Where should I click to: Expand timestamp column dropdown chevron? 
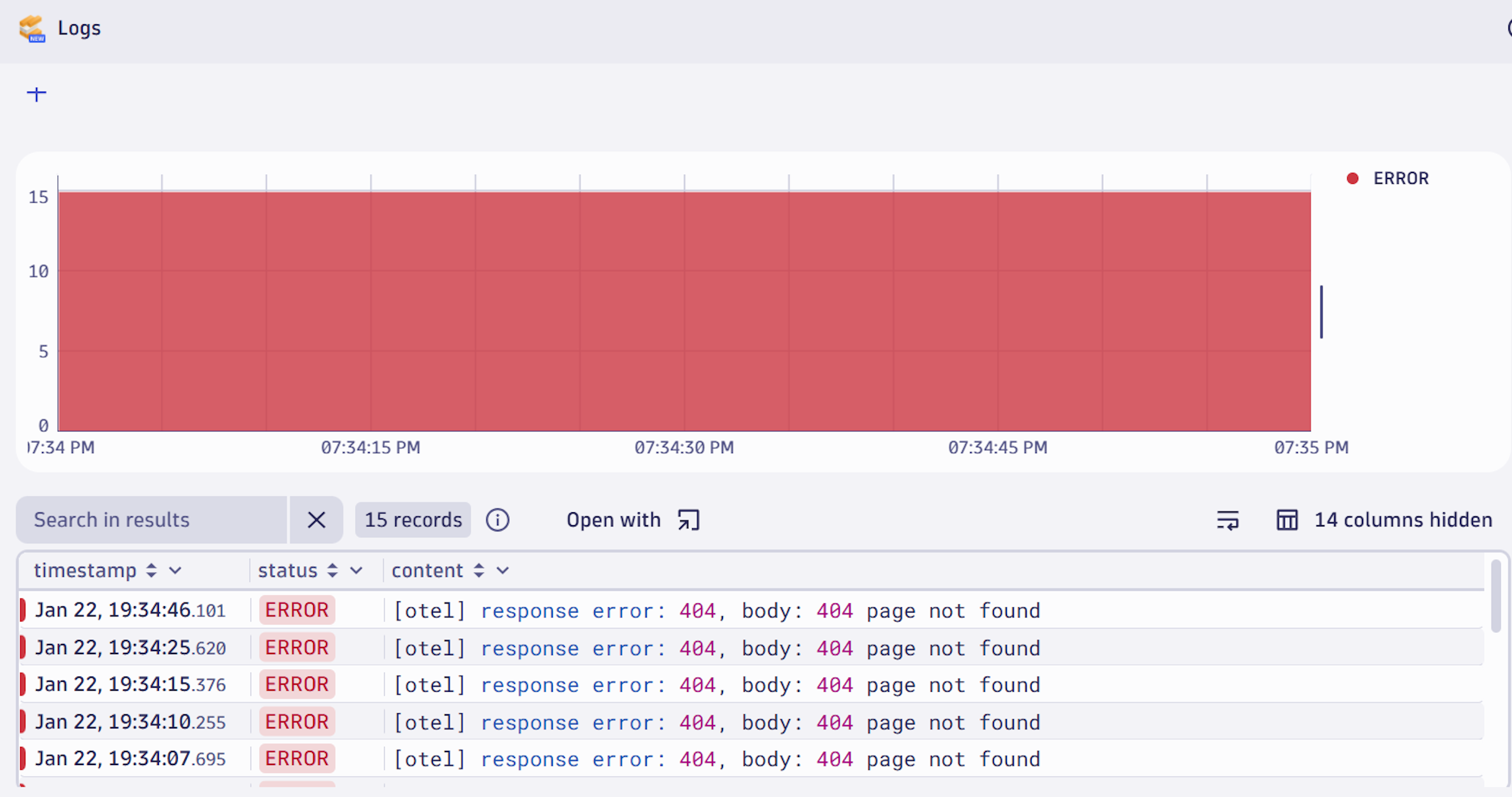point(175,570)
